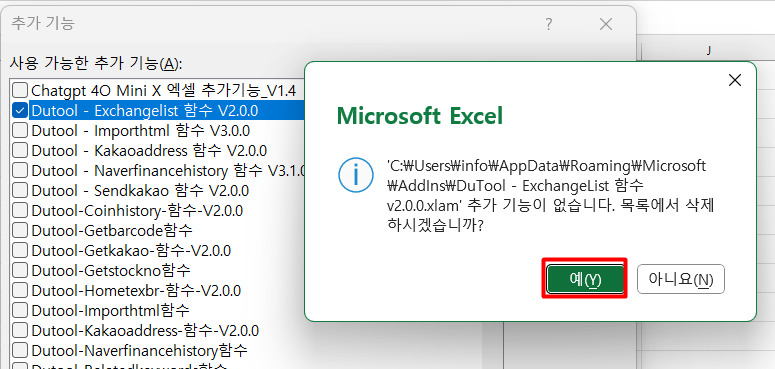Select Dutool-Getbarcode함수 list entry
Screen dimensions: 775x369
click(112, 230)
